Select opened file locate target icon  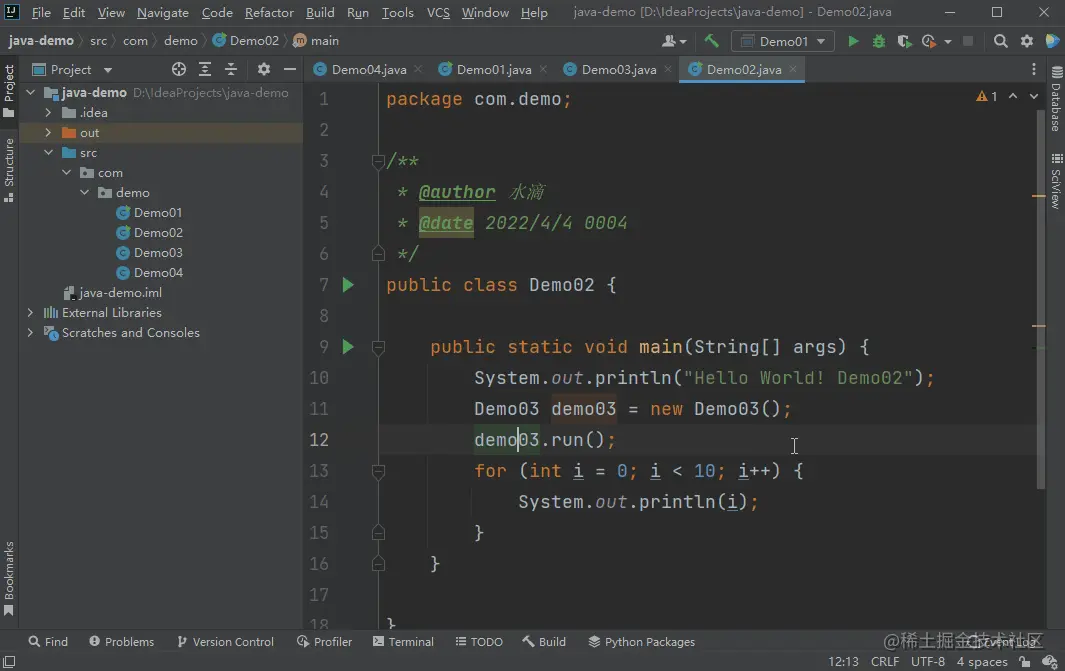point(179,69)
